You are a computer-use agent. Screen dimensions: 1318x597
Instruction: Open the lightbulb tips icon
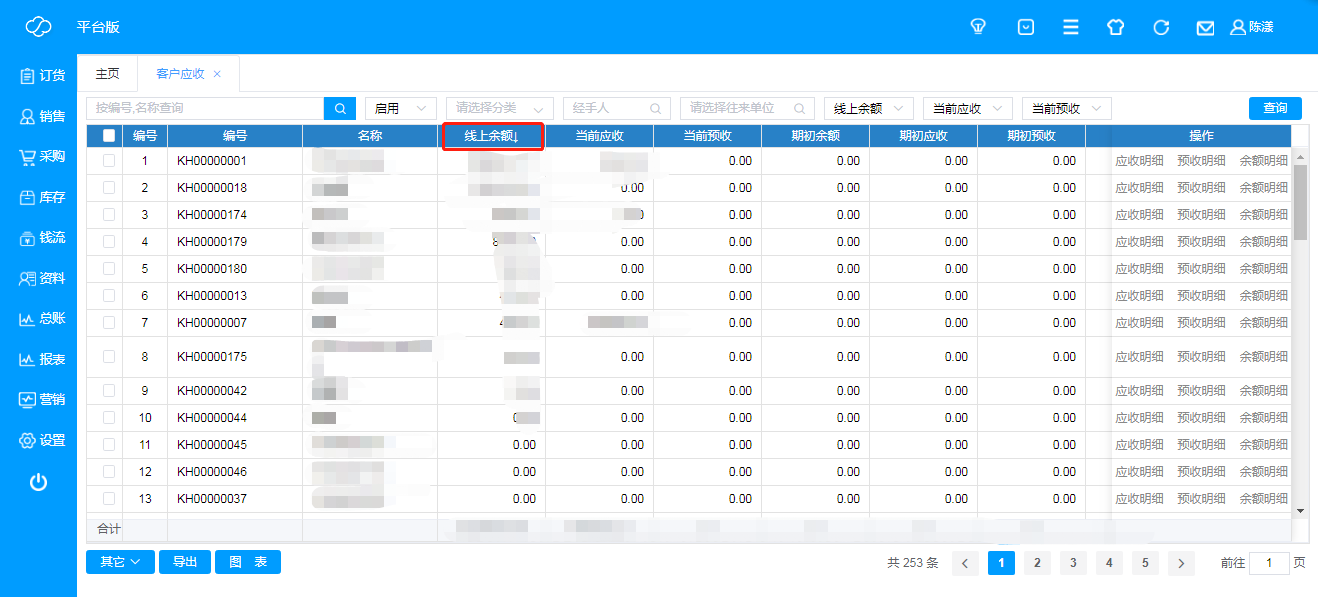pos(979,27)
